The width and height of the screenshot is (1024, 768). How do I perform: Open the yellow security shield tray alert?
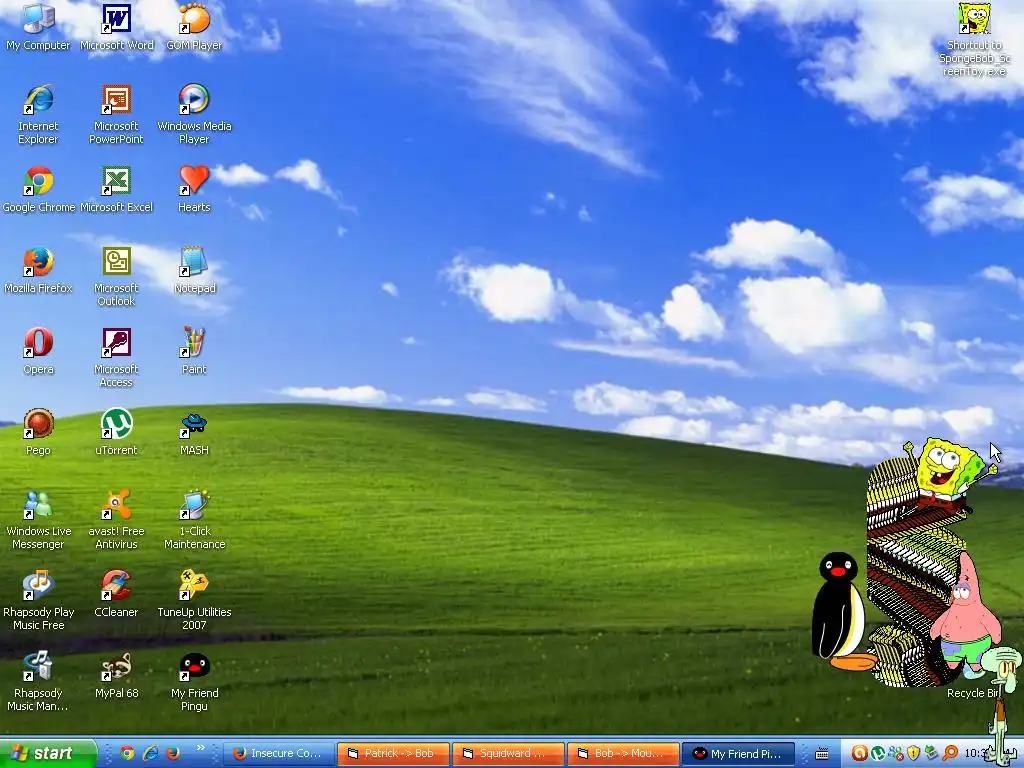coord(914,754)
